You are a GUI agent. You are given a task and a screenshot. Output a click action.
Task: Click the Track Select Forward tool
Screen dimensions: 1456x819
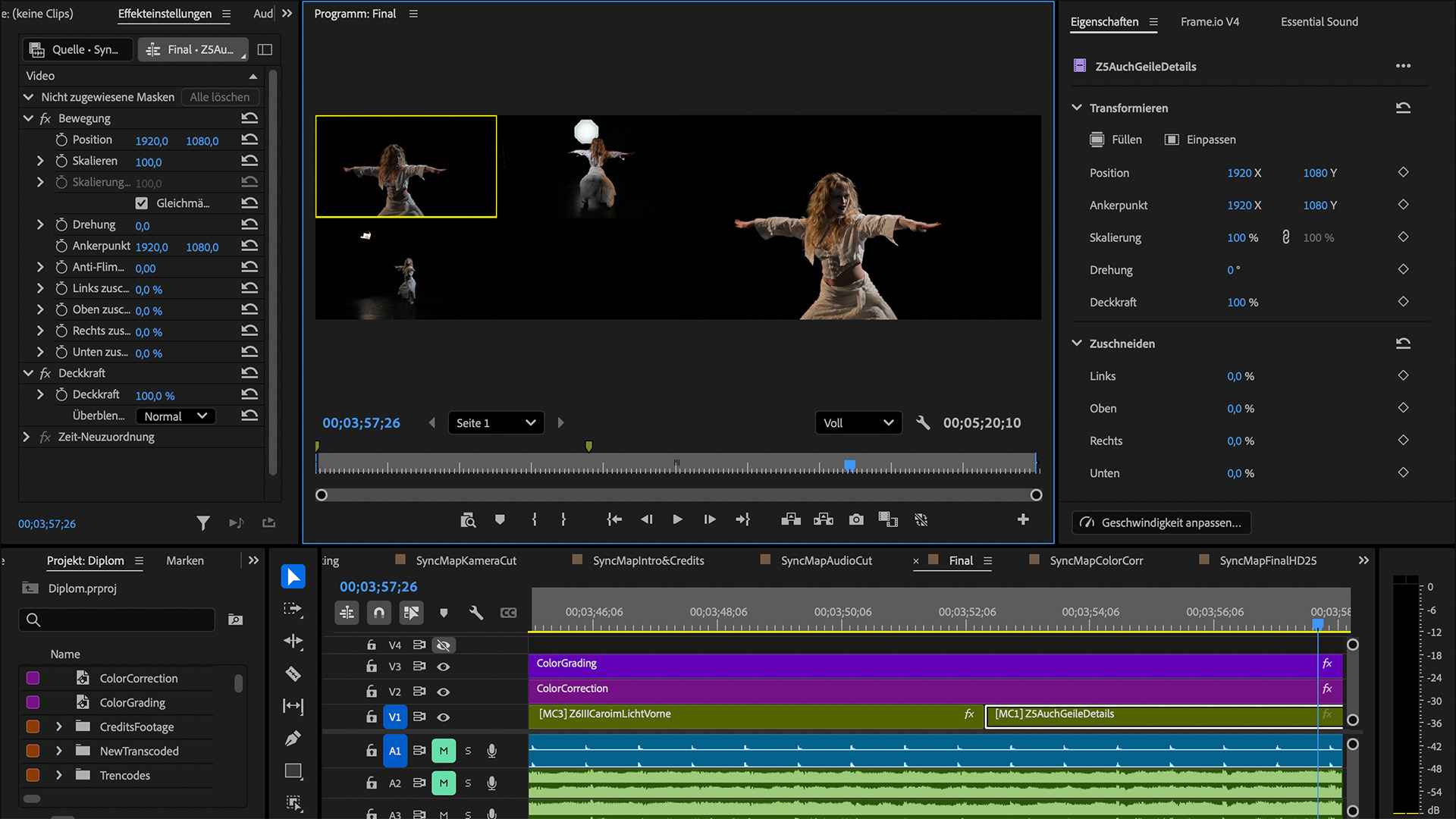pos(293,609)
